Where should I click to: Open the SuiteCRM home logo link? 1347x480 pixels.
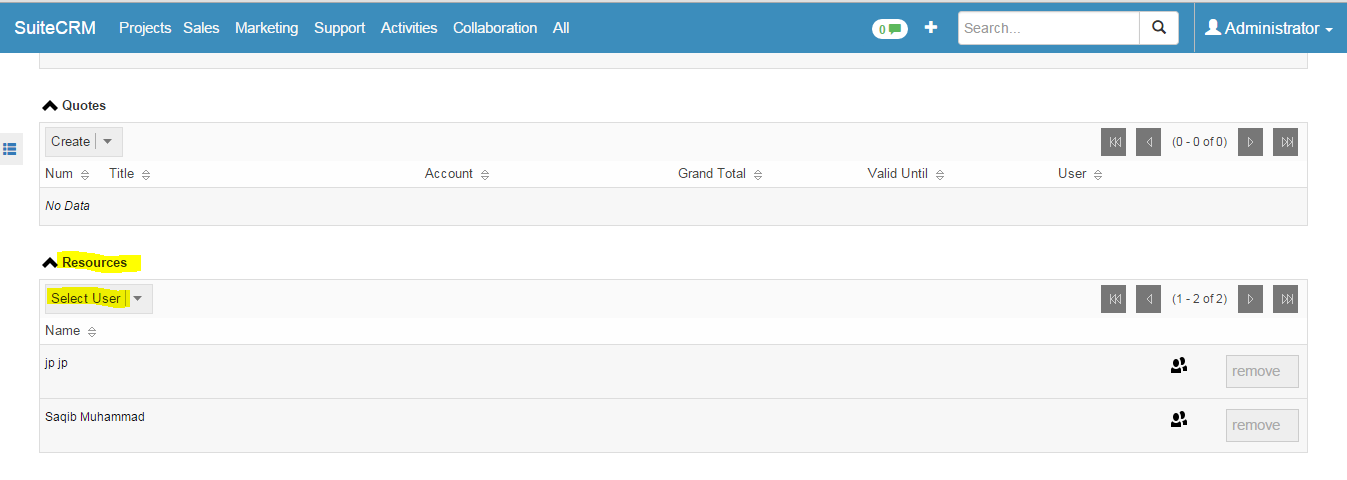(x=55, y=28)
